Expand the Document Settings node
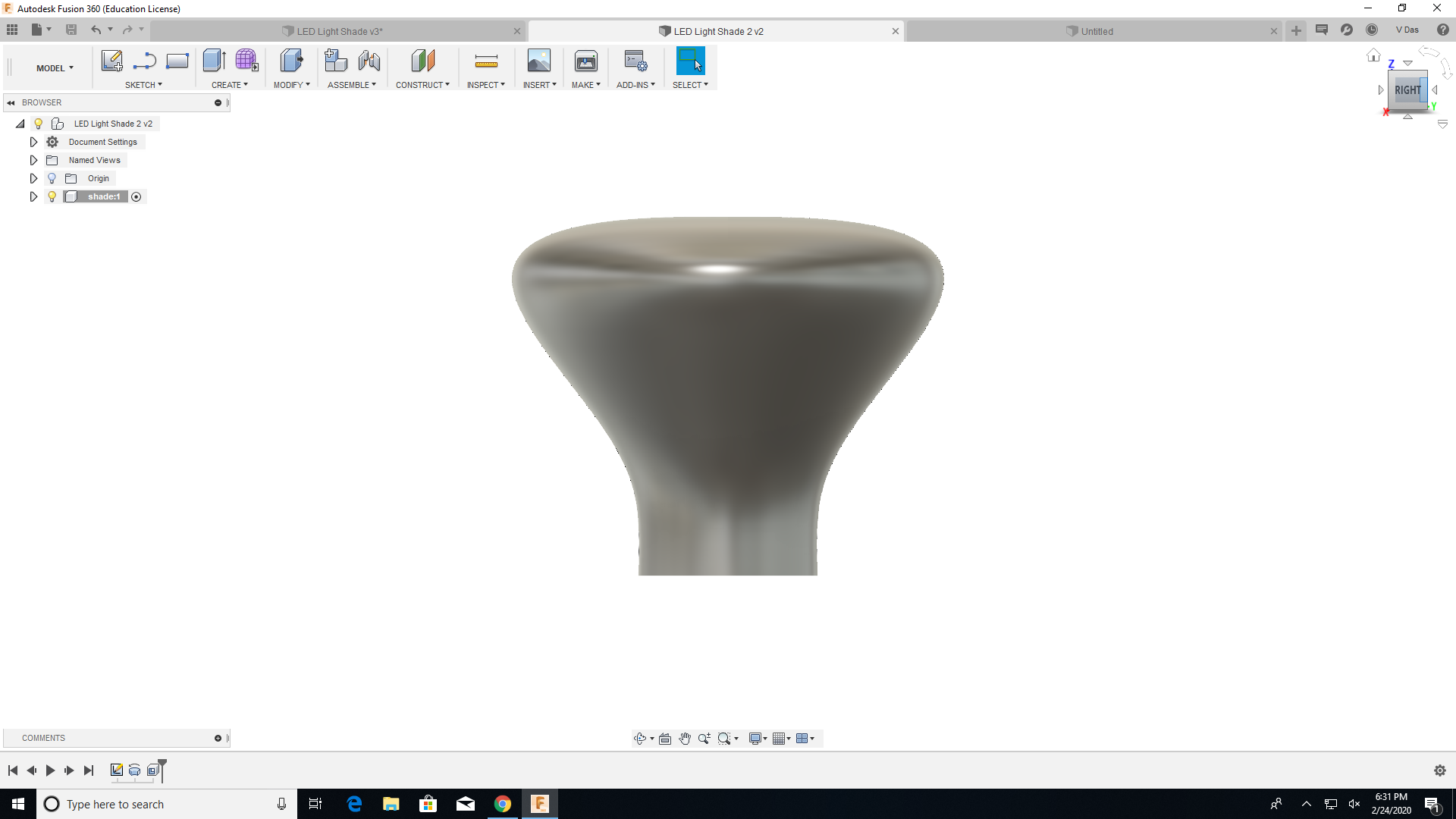The width and height of the screenshot is (1456, 819). tap(33, 142)
